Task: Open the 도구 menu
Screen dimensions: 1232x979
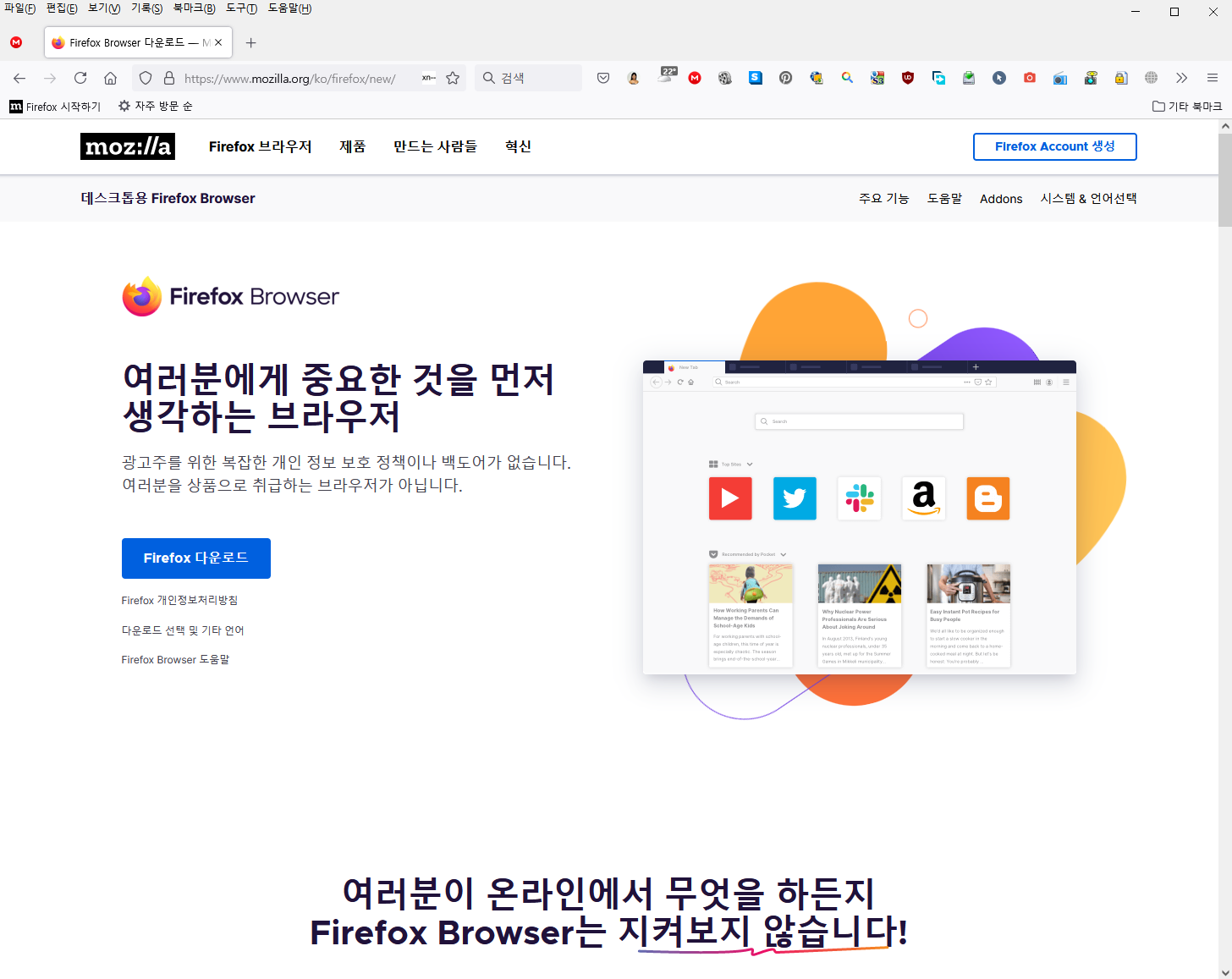Action: pyautogui.click(x=242, y=8)
